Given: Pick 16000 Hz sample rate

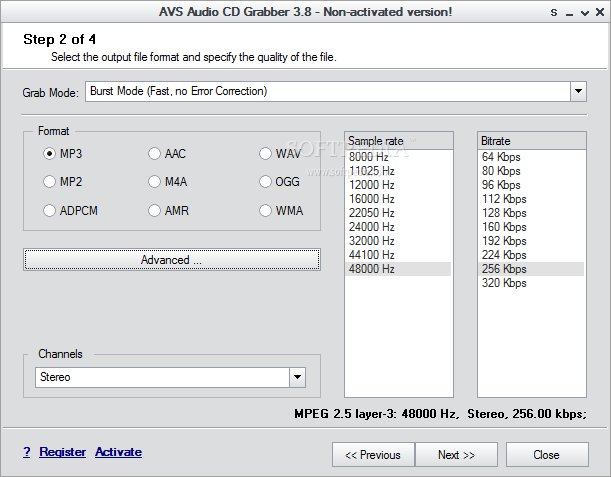Looking at the screenshot, I should (x=398, y=199).
